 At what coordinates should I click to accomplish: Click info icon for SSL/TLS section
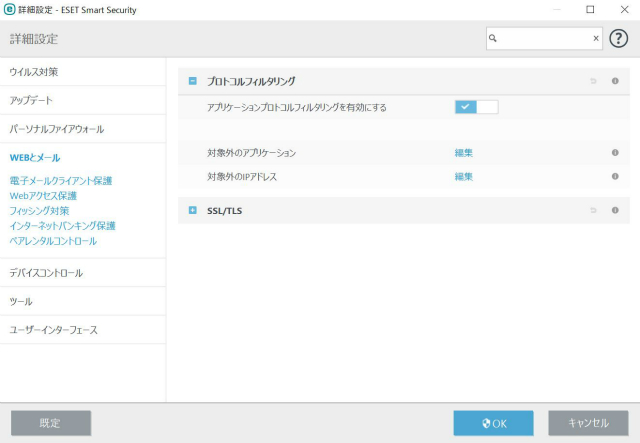tap(615, 210)
